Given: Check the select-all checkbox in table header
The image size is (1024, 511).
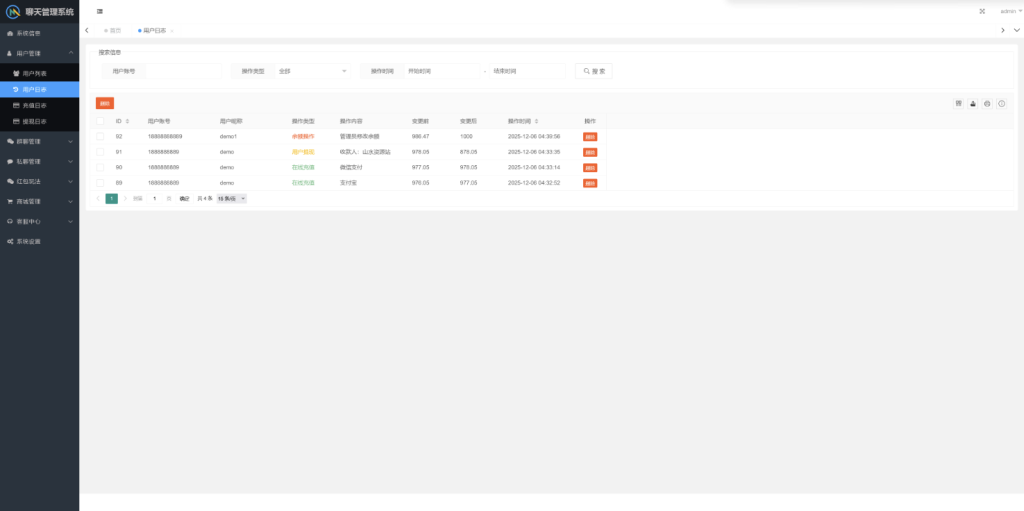Looking at the screenshot, I should pyautogui.click(x=100, y=121).
